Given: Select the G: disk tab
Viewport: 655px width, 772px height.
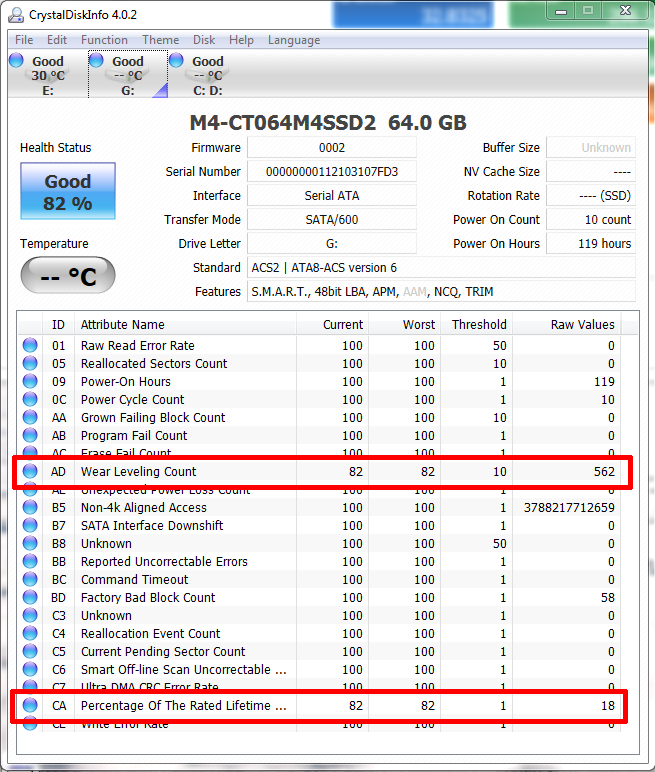Looking at the screenshot, I should click(128, 75).
